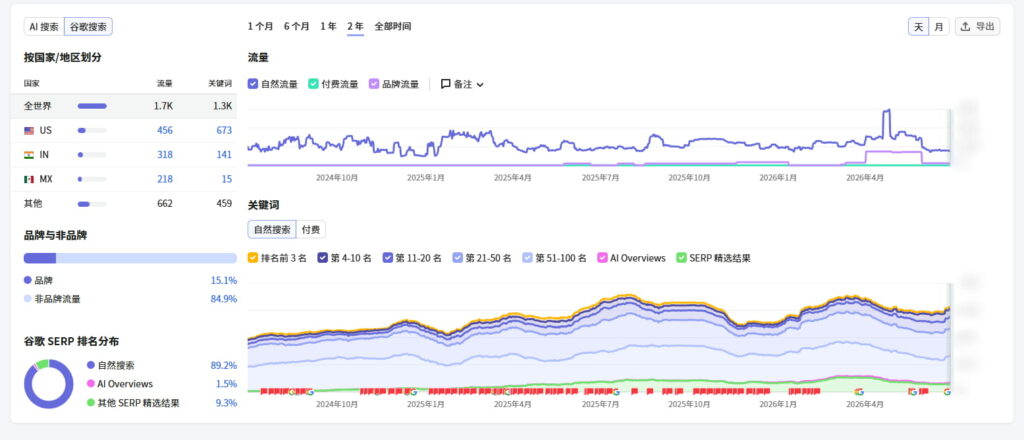This screenshot has height=440, width=1024.
Task: Expand the 备注 dropdown chevron
Action: 480,85
